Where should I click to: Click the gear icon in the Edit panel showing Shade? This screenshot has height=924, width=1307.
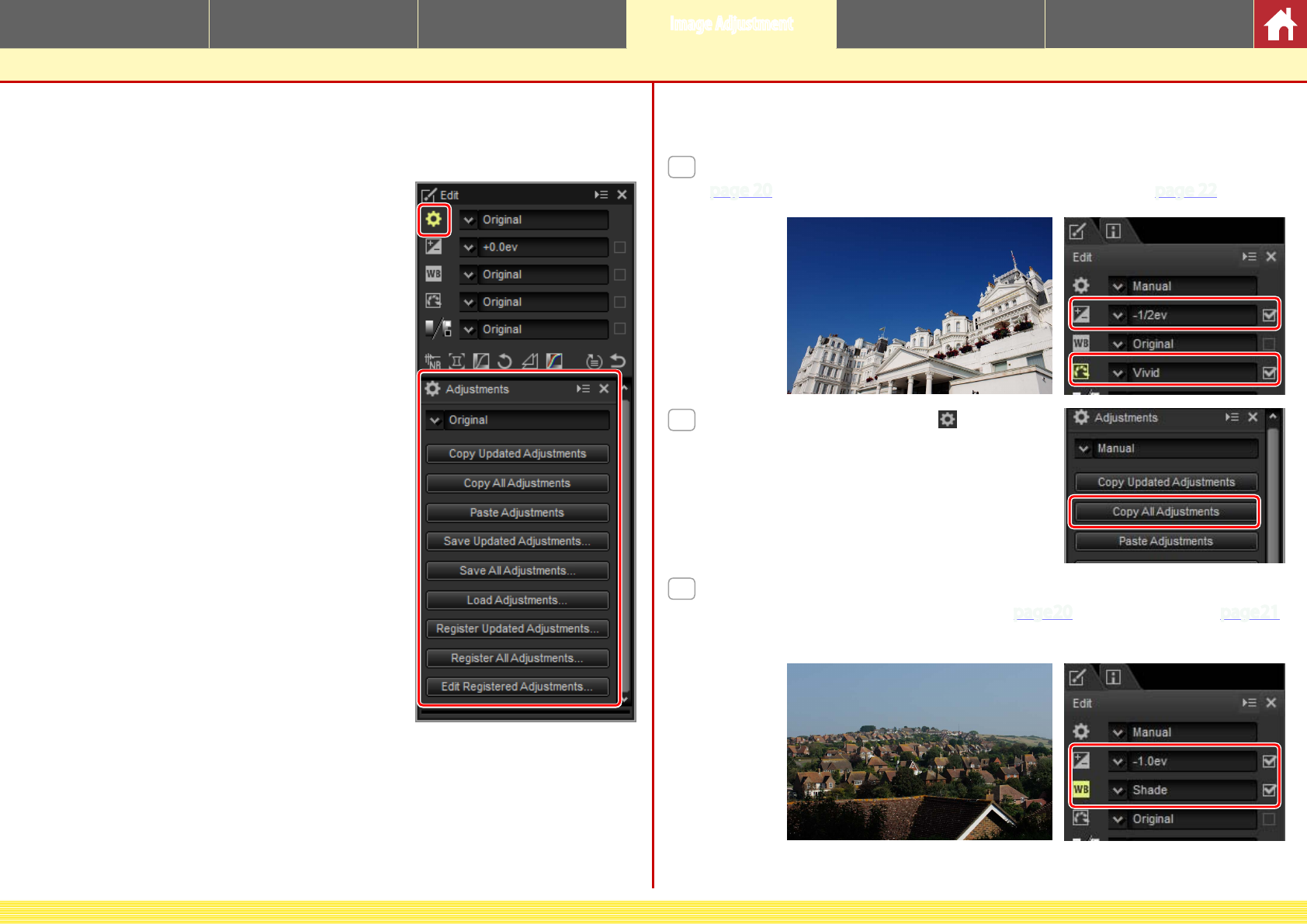tap(1081, 732)
